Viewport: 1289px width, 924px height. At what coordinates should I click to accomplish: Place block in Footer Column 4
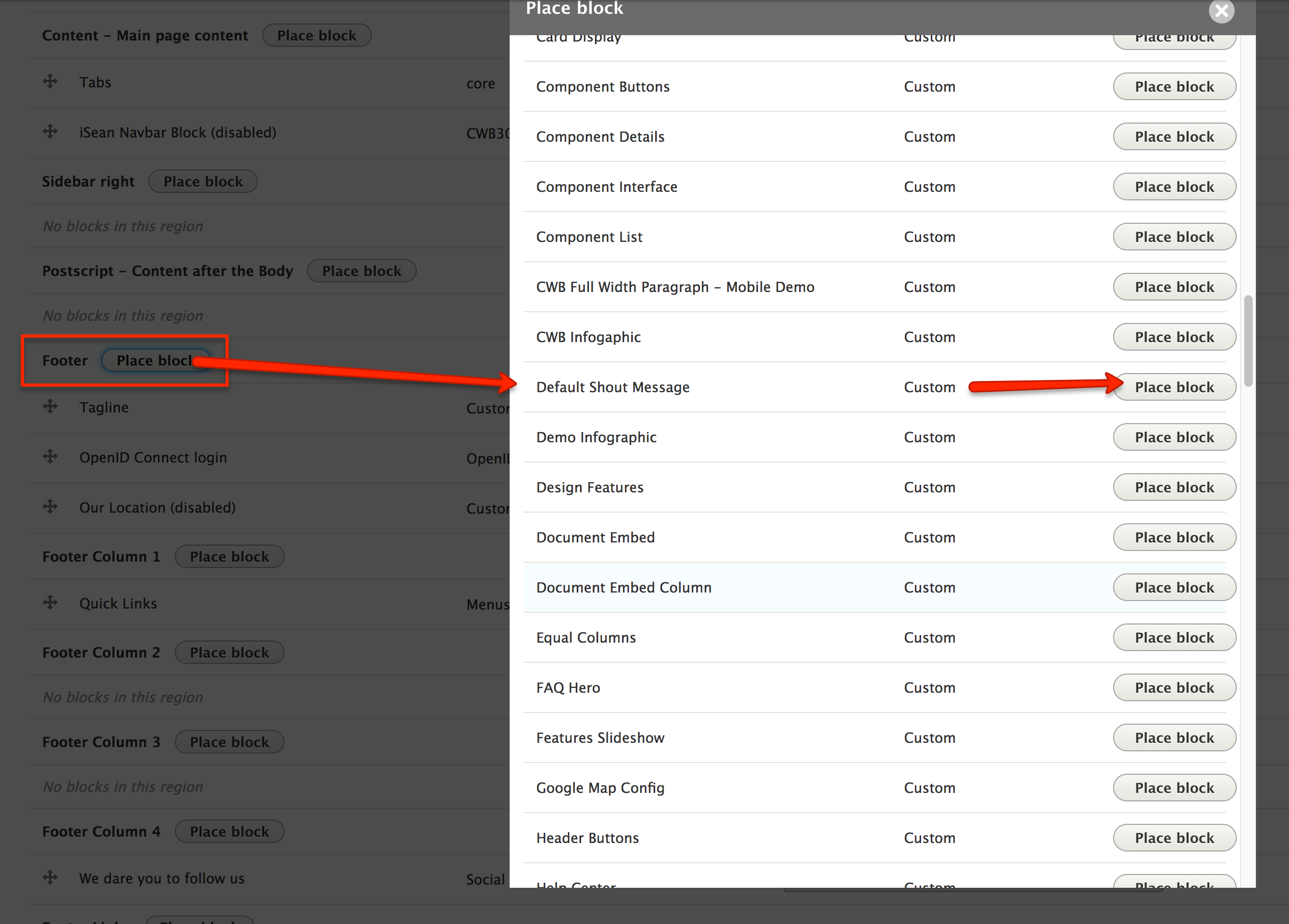click(229, 831)
